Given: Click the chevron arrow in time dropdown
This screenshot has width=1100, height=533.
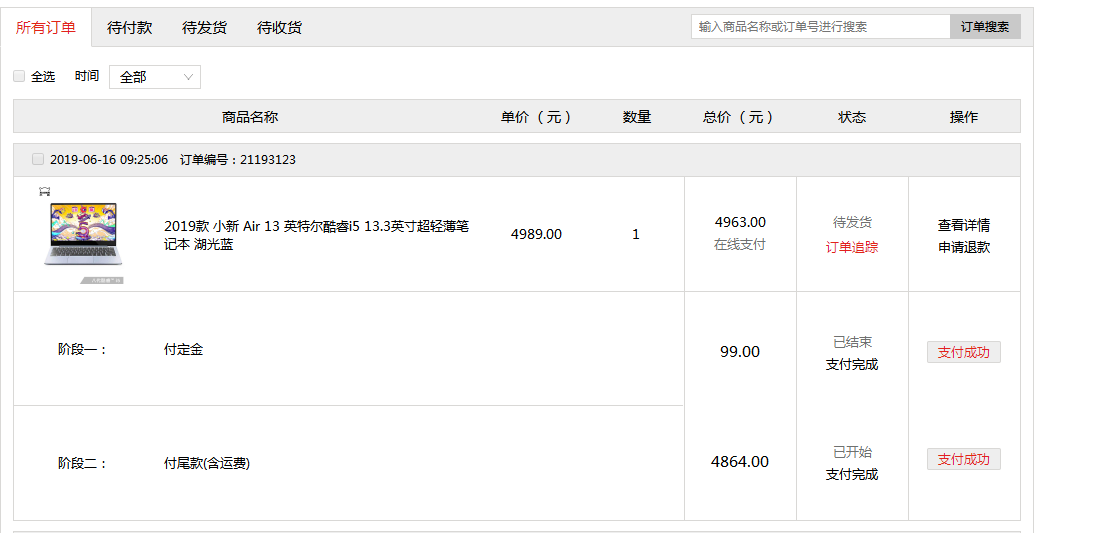Looking at the screenshot, I should click(188, 77).
